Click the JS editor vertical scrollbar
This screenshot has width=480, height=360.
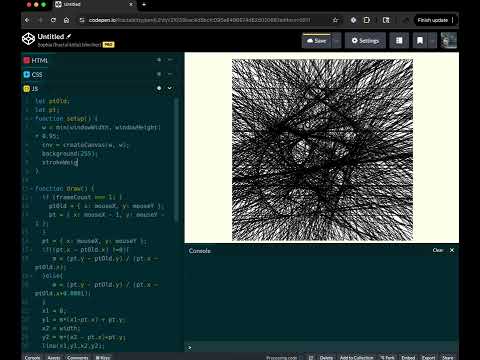pos(176,160)
